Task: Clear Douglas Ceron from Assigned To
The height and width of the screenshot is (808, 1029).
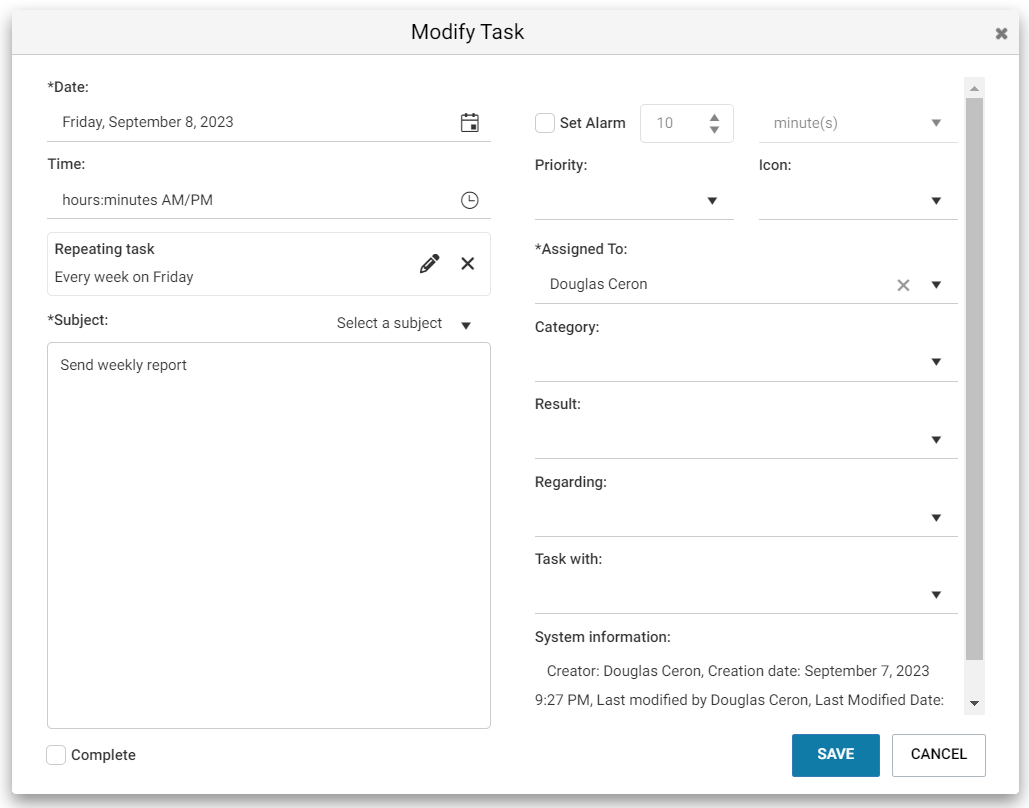Action: click(x=903, y=285)
